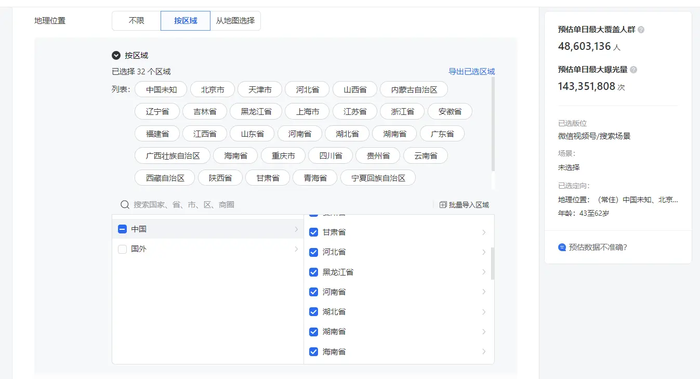Click the 上海市 region tag
This screenshot has height=379, width=700.
(x=307, y=112)
